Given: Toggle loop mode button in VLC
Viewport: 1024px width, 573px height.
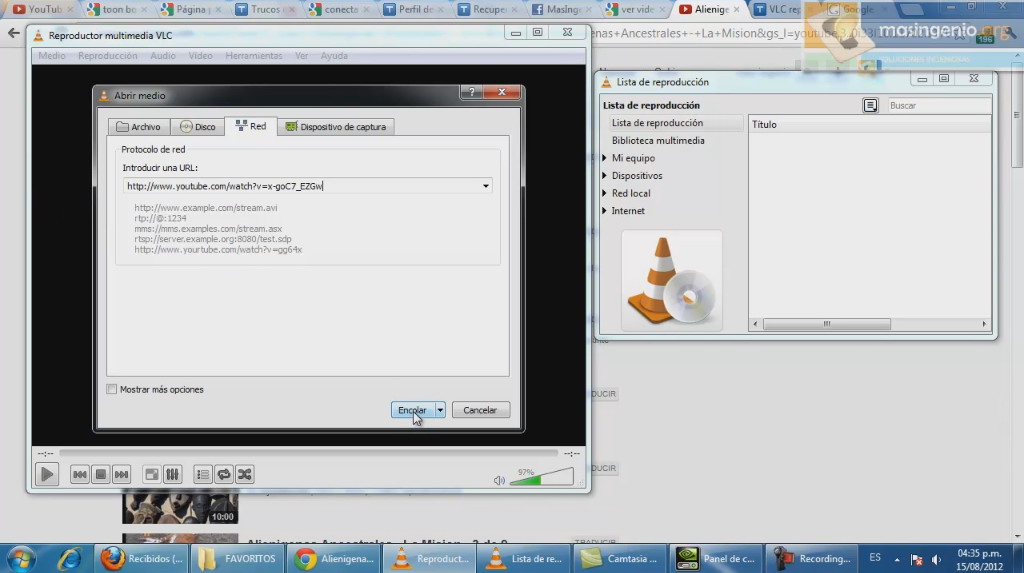Looking at the screenshot, I should click(223, 474).
